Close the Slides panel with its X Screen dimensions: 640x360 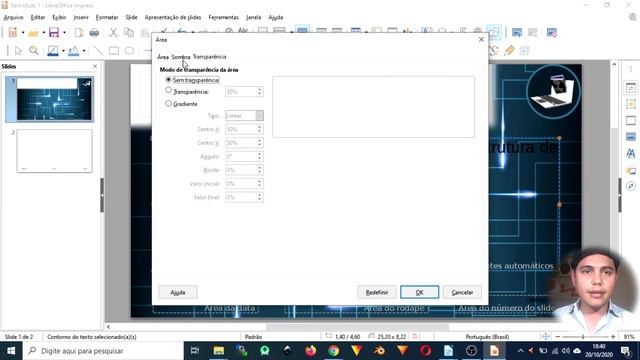tap(95, 66)
